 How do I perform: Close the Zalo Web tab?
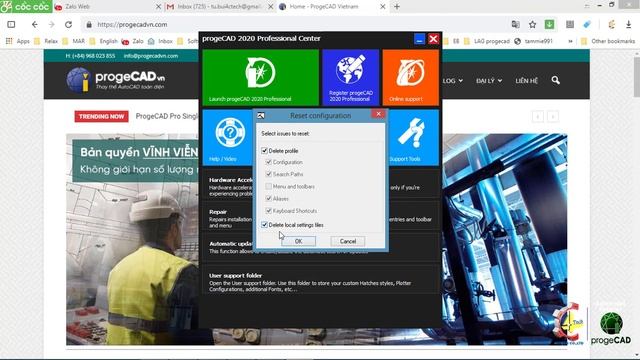(x=158, y=7)
